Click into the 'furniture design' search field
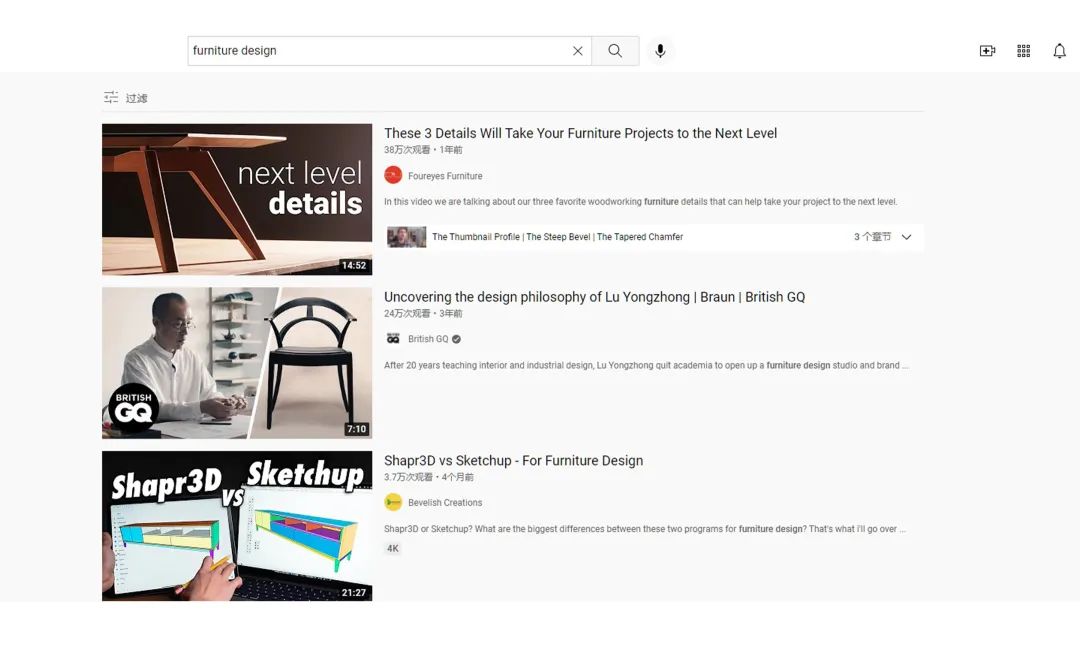The height and width of the screenshot is (648, 1080). [x=380, y=51]
